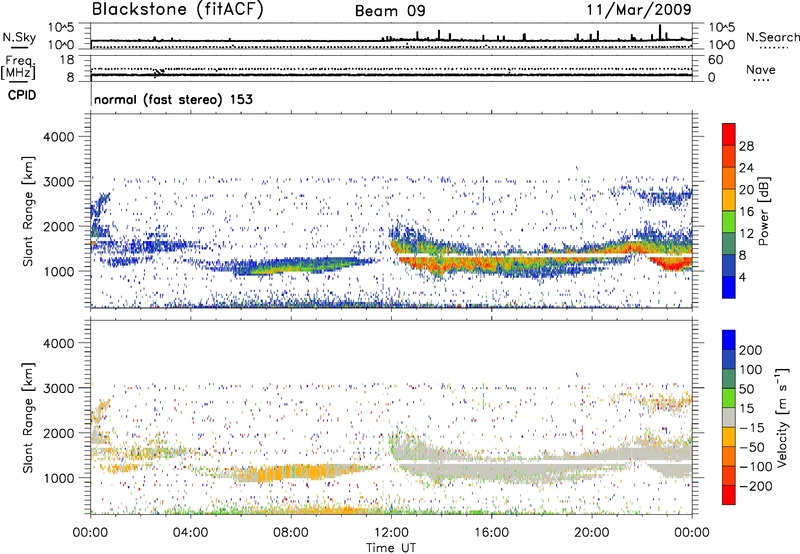Click the red top segment of the power color bar
Screen dimensions: 800x554
pos(729,135)
